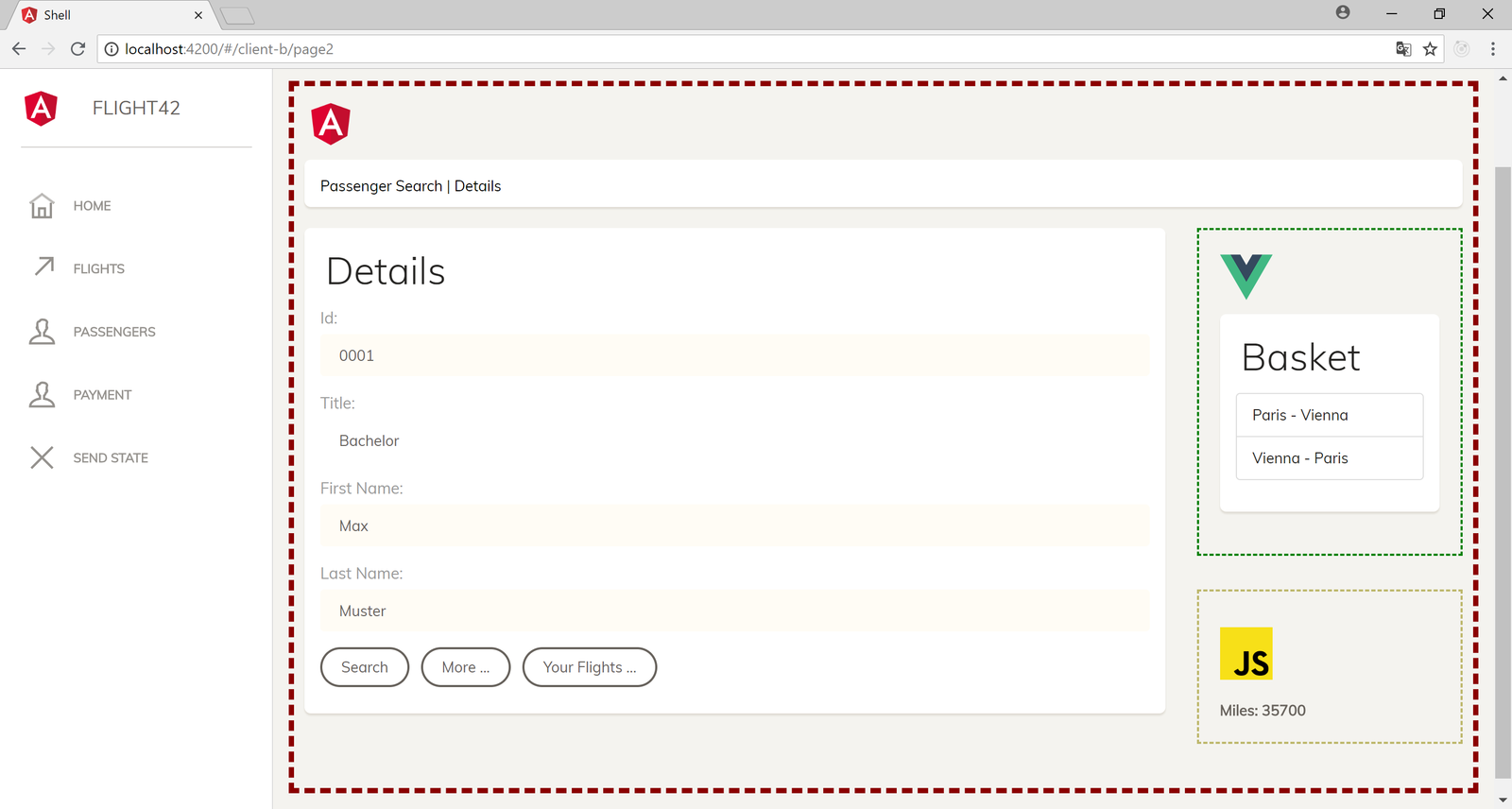
Task: Click the yellow JS logo
Action: pos(1246,653)
